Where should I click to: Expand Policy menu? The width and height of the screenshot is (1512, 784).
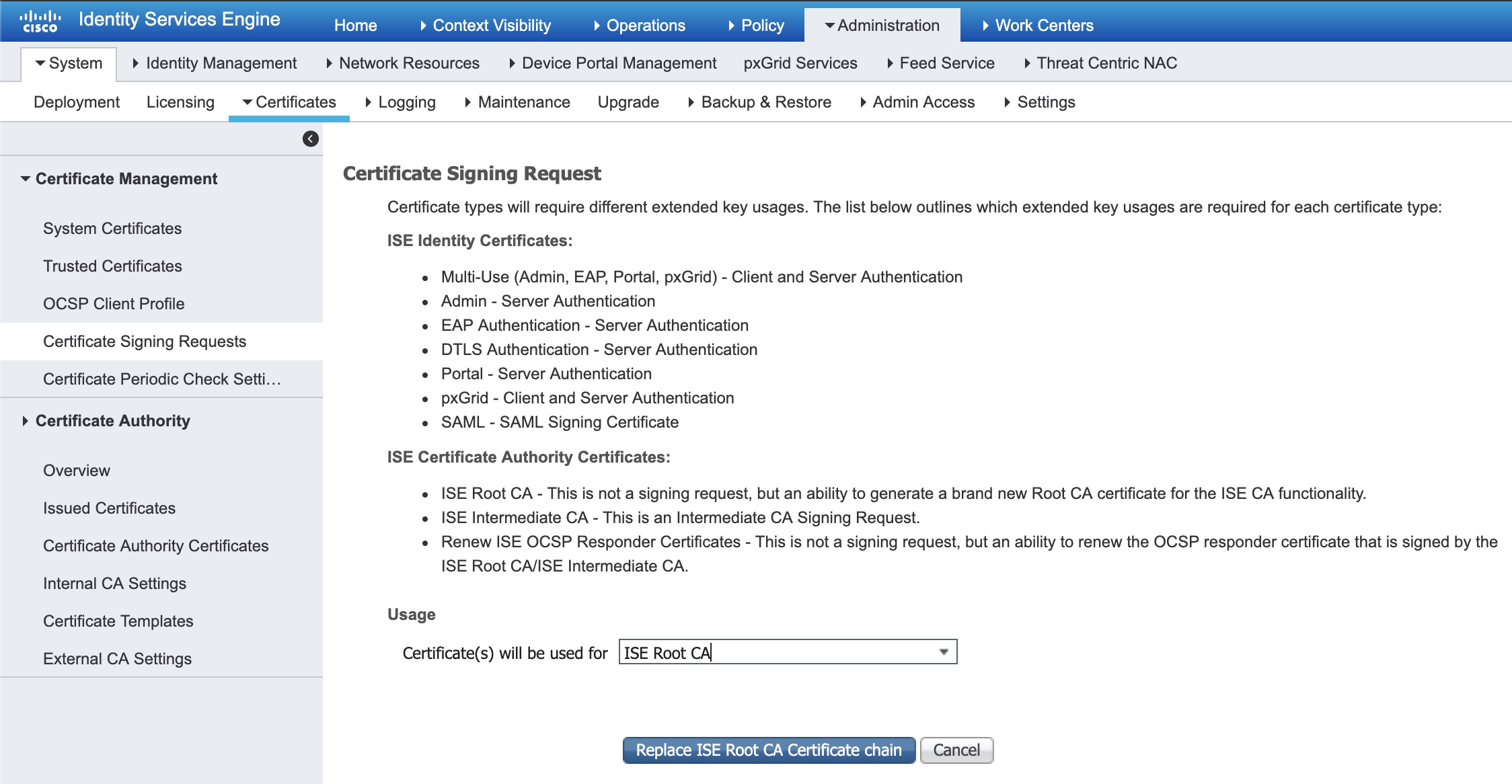pyautogui.click(x=756, y=26)
